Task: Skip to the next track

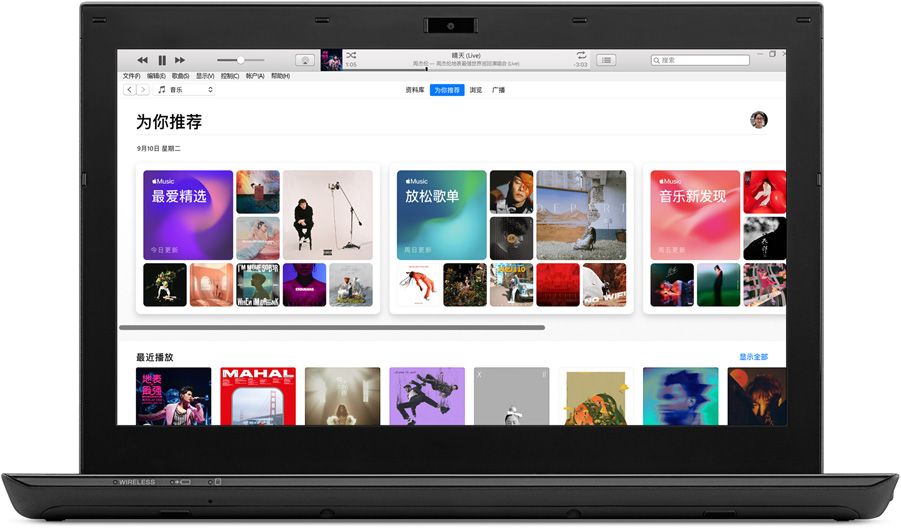Action: pyautogui.click(x=180, y=60)
